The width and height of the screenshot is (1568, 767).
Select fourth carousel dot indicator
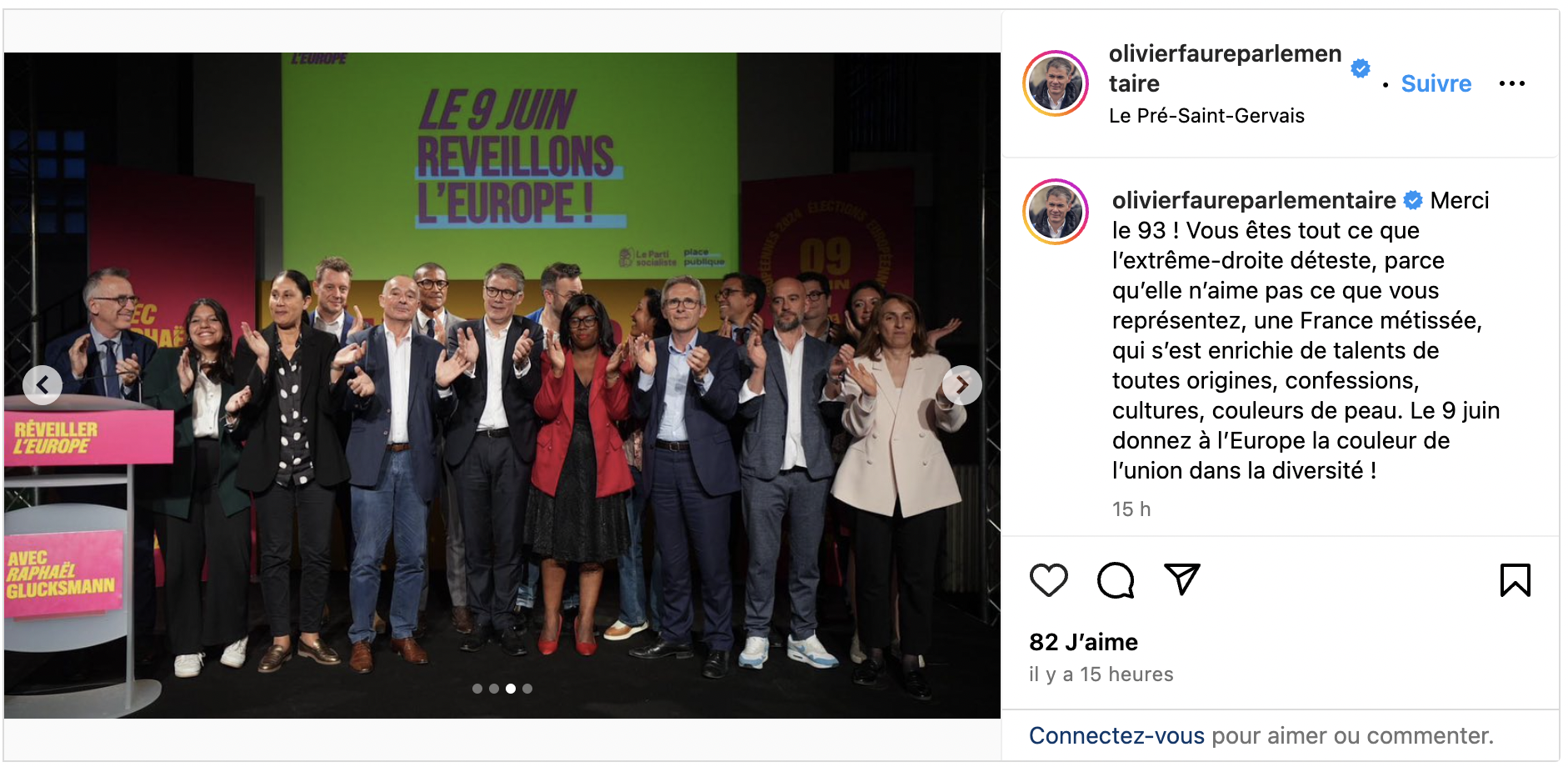coord(527,689)
